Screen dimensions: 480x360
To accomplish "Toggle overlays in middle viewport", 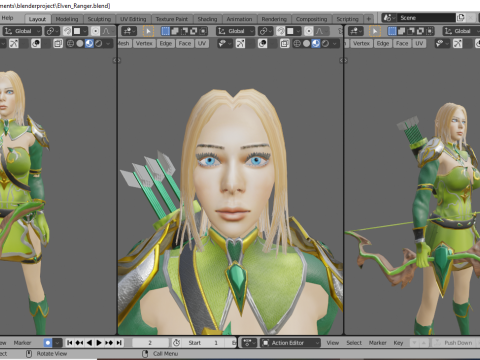I will click(x=263, y=43).
